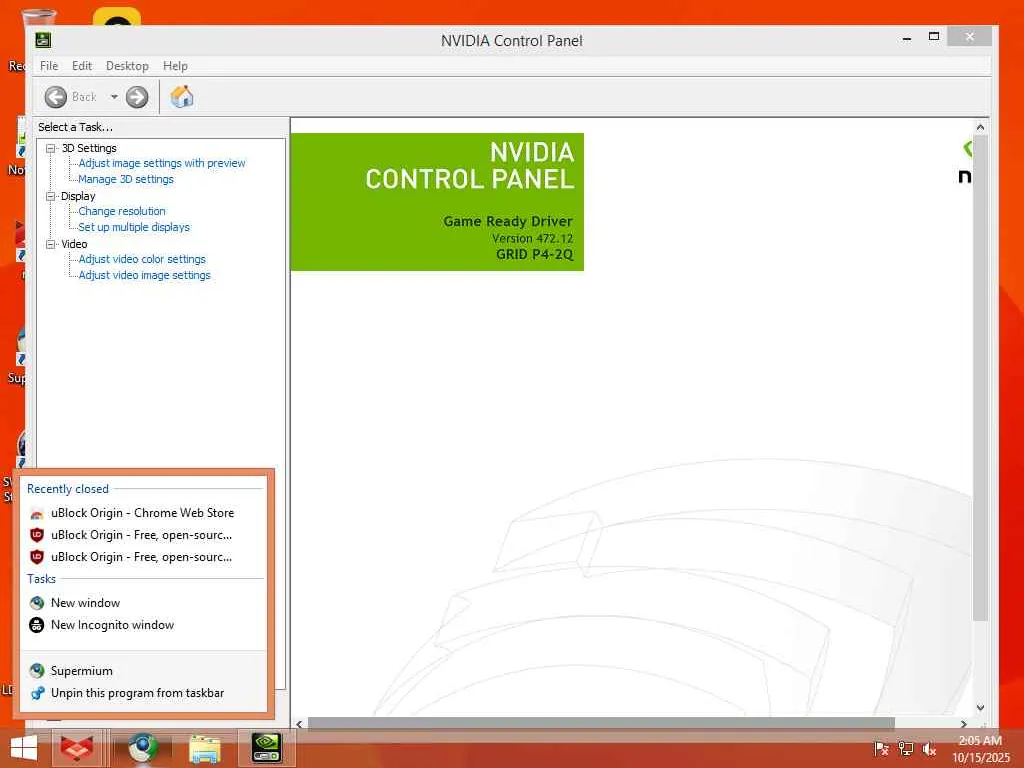Click the Select a Task... heading
Image resolution: width=1024 pixels, height=768 pixels.
click(75, 127)
